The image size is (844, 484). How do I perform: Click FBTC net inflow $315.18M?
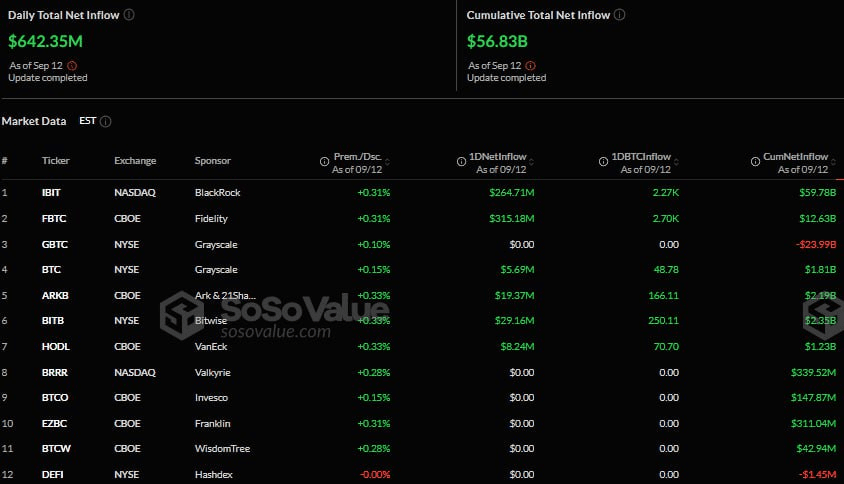click(x=511, y=219)
